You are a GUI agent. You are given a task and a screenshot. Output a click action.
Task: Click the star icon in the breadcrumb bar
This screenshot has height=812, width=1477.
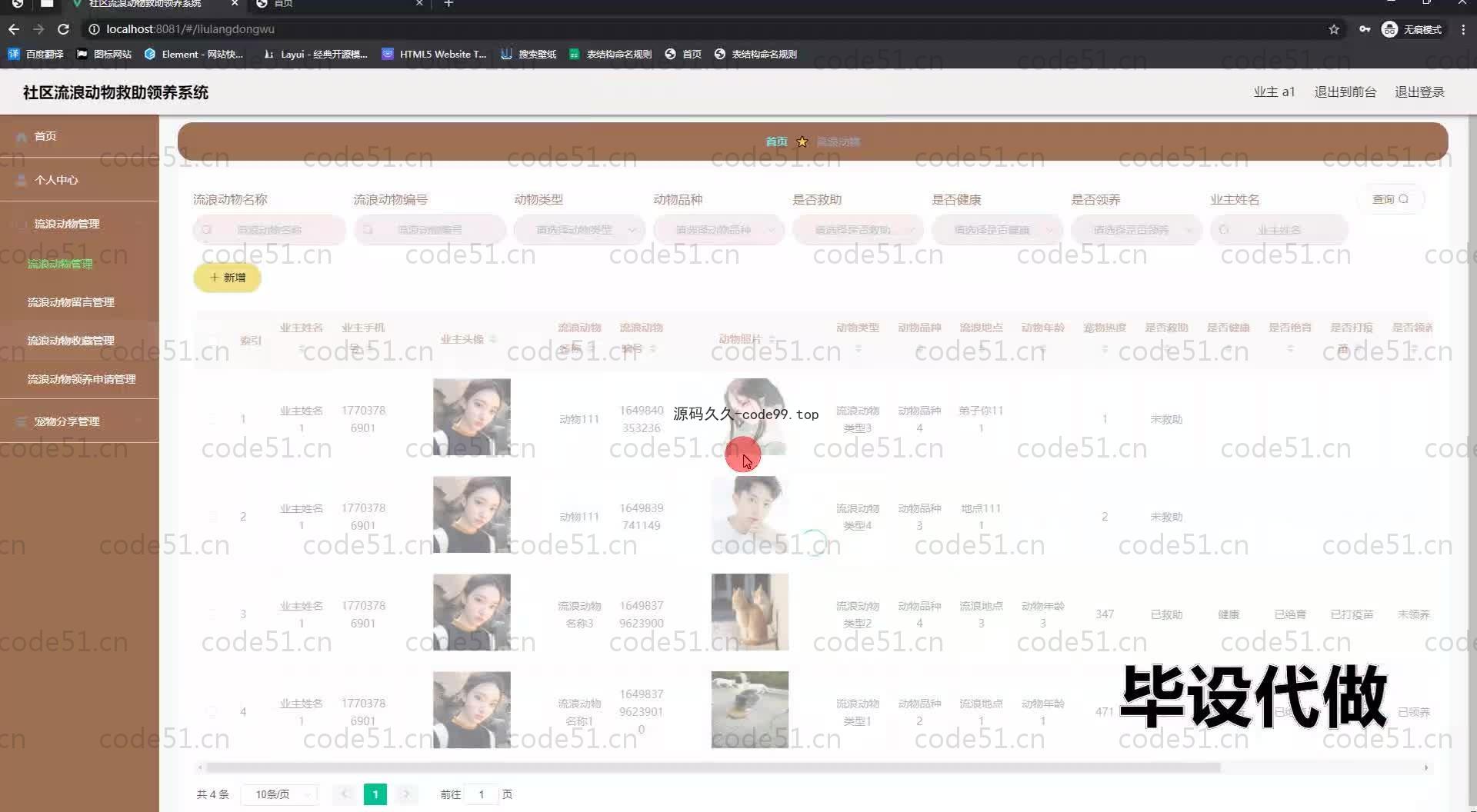pyautogui.click(x=802, y=141)
